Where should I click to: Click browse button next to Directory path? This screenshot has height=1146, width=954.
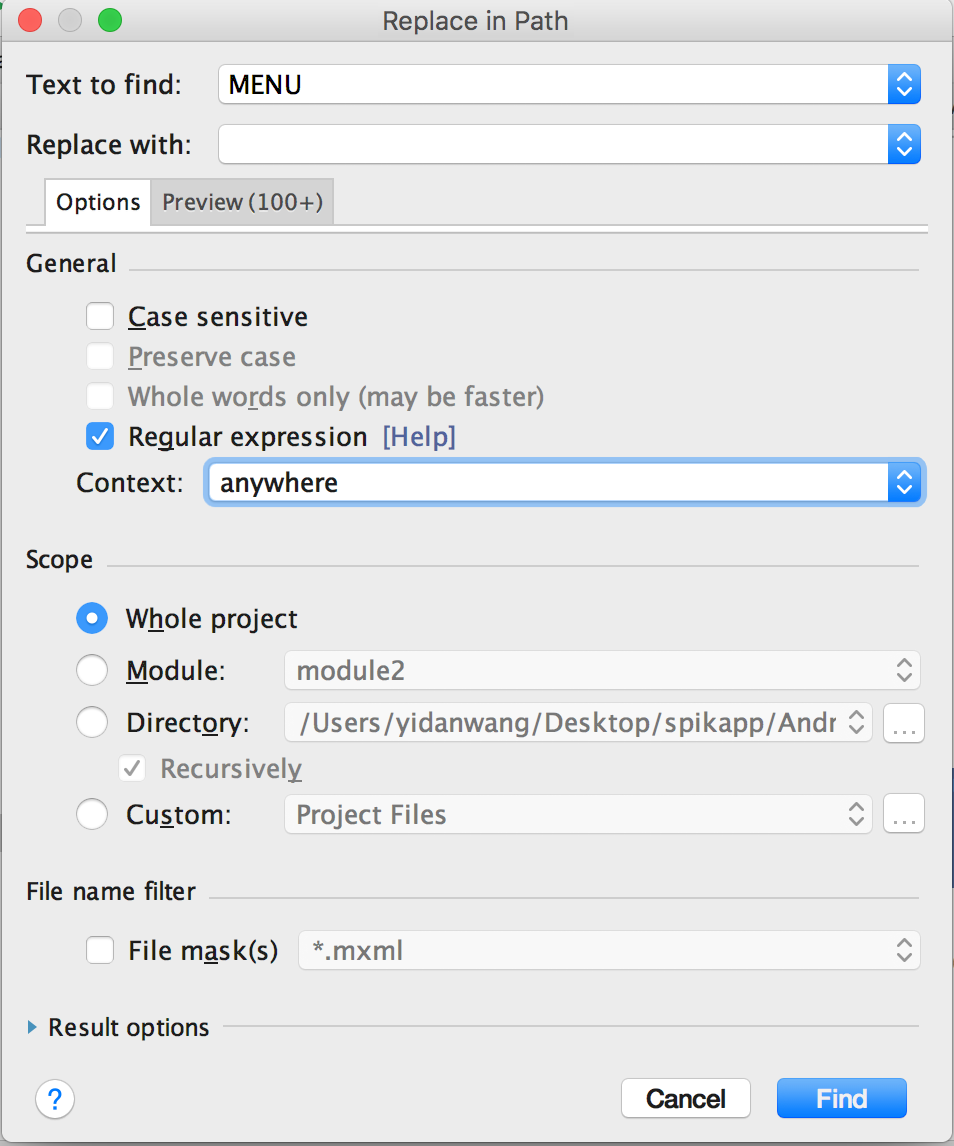pyautogui.click(x=904, y=723)
